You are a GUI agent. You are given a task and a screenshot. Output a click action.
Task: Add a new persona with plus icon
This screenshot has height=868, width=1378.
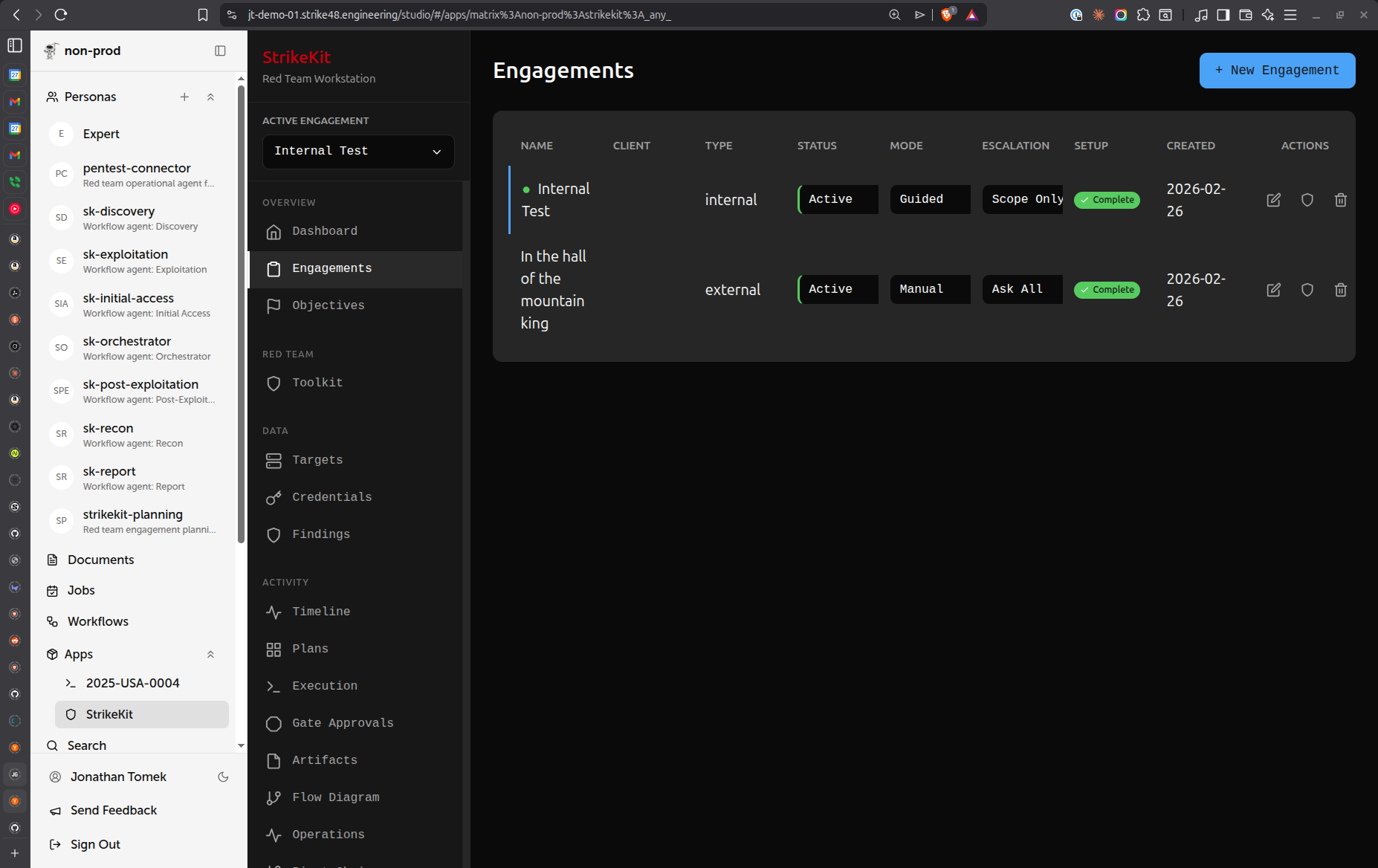point(184,97)
